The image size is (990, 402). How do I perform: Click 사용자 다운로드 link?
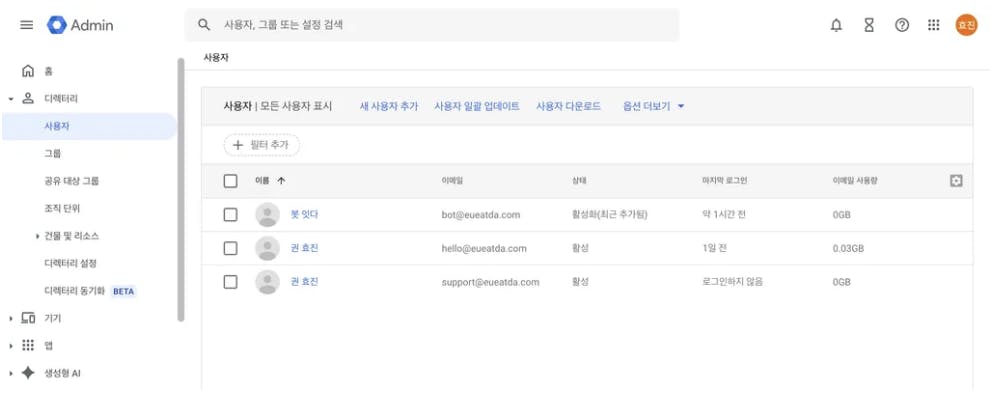click(x=568, y=107)
